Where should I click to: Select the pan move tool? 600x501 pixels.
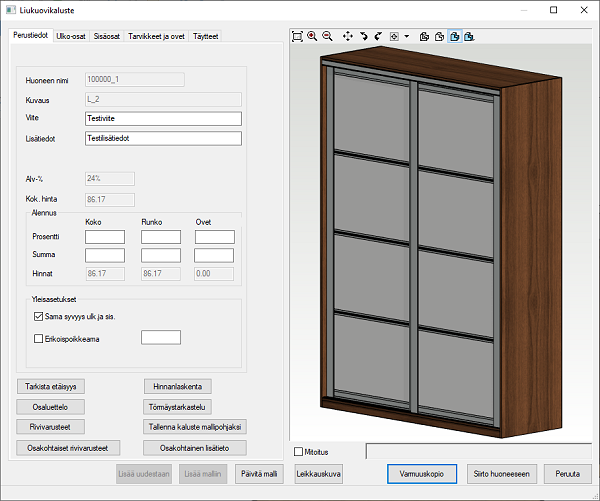(x=347, y=36)
